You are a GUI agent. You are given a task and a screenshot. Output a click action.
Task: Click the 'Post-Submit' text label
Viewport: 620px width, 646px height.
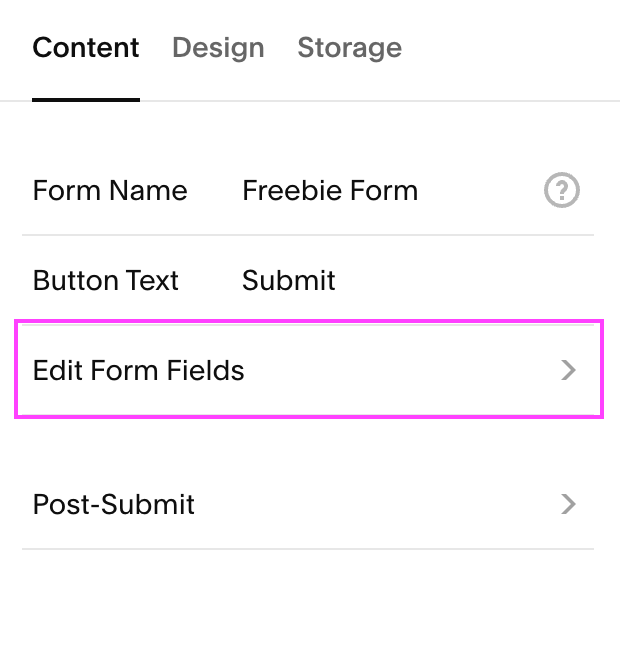point(114,504)
